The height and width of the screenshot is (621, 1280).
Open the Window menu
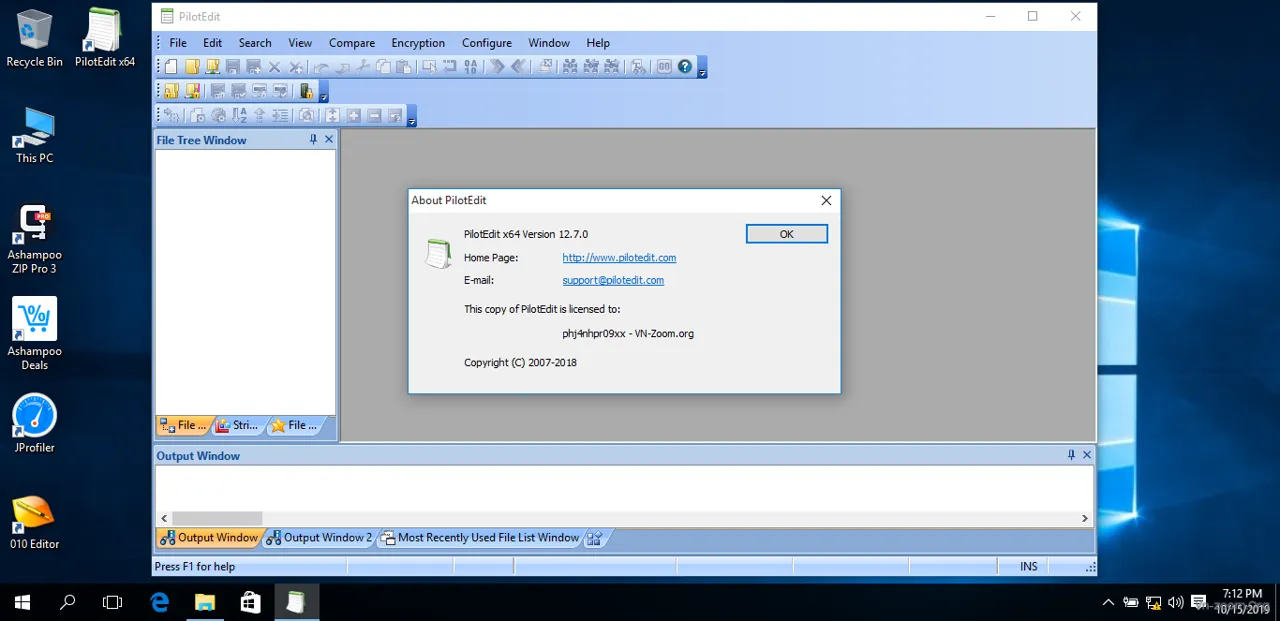click(549, 43)
